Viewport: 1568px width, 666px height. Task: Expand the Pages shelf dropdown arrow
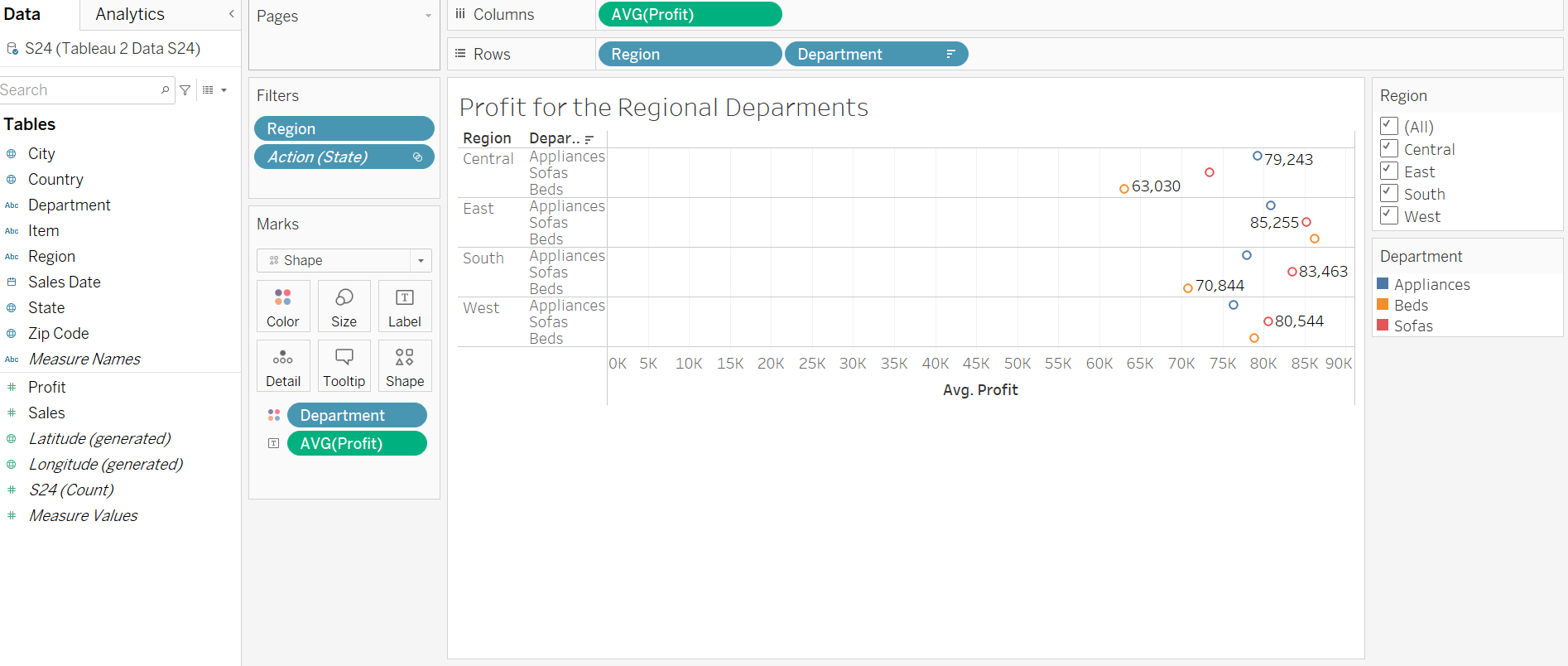[x=428, y=17]
